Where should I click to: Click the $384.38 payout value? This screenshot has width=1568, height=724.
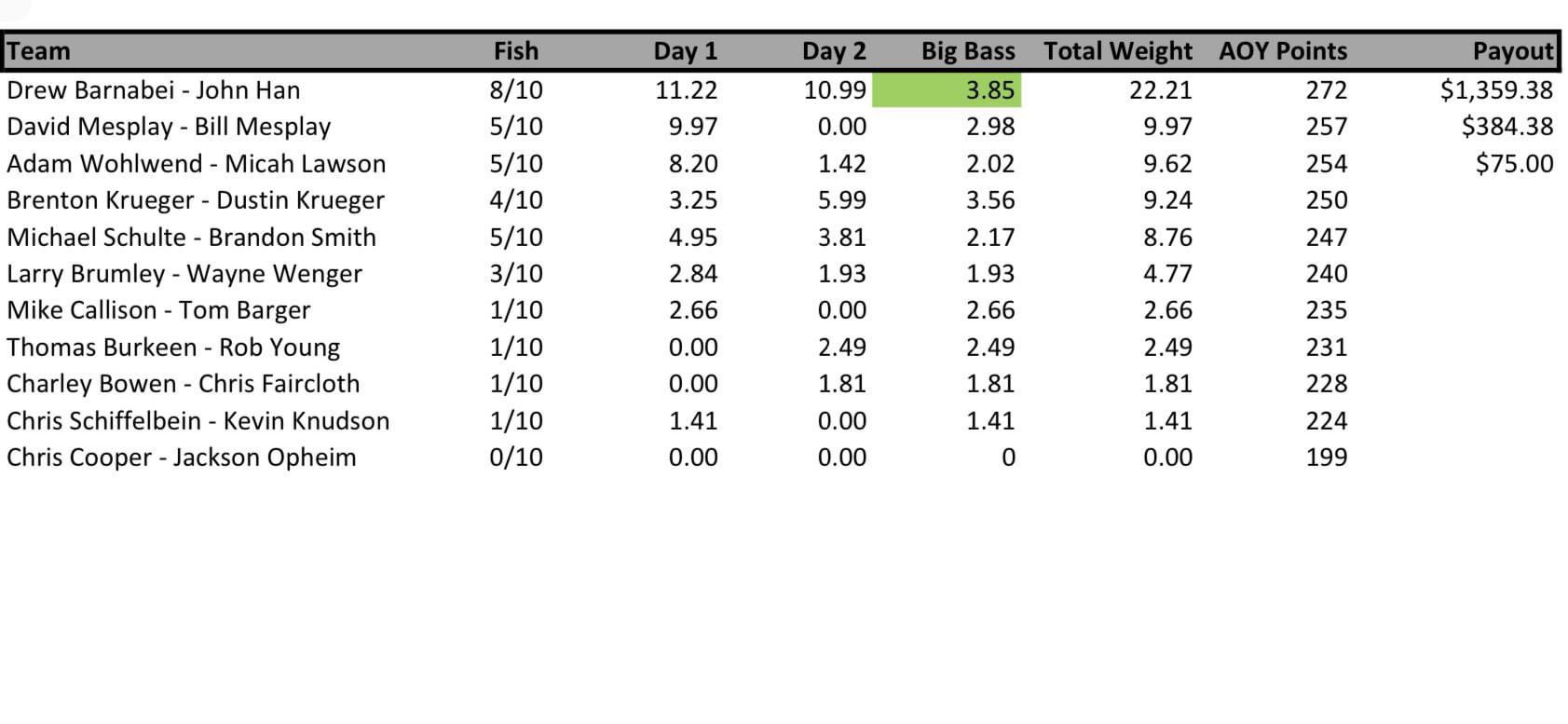(1507, 127)
